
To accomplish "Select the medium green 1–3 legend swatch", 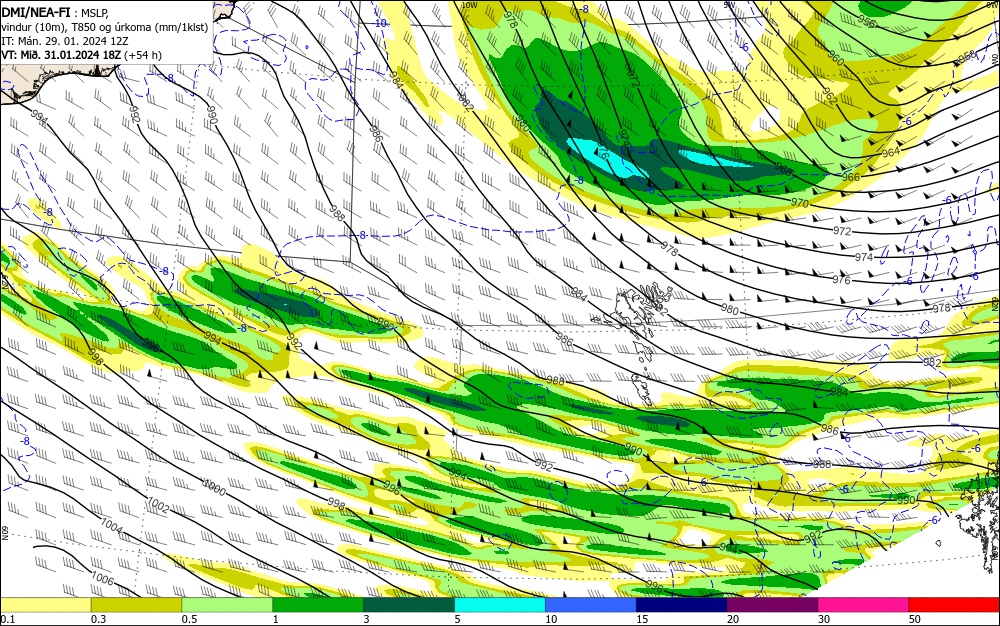I will [318, 605].
